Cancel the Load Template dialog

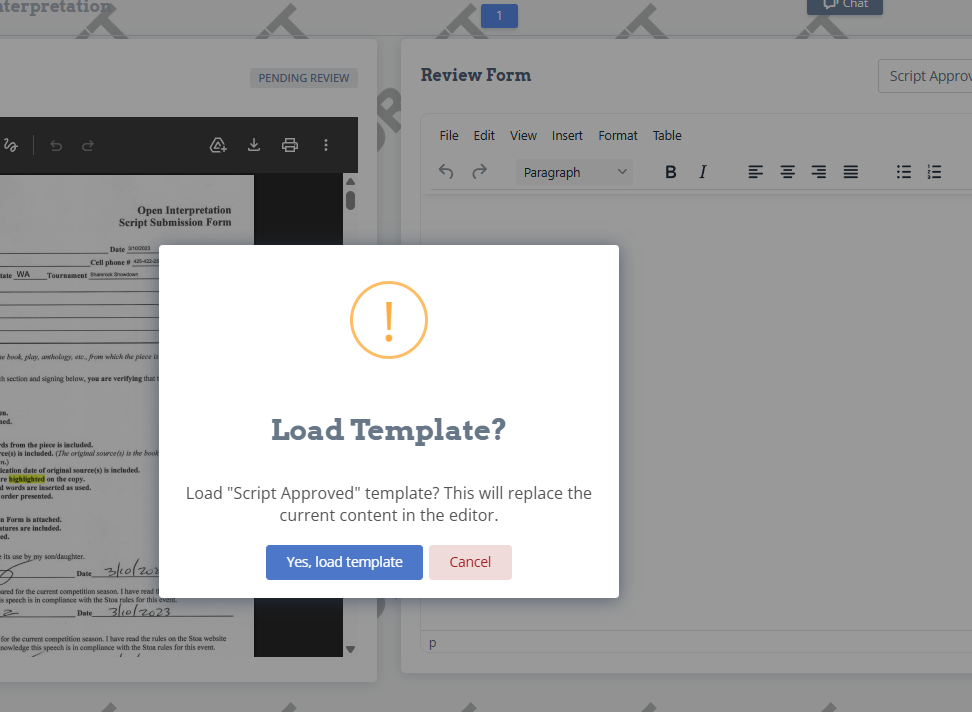(470, 562)
